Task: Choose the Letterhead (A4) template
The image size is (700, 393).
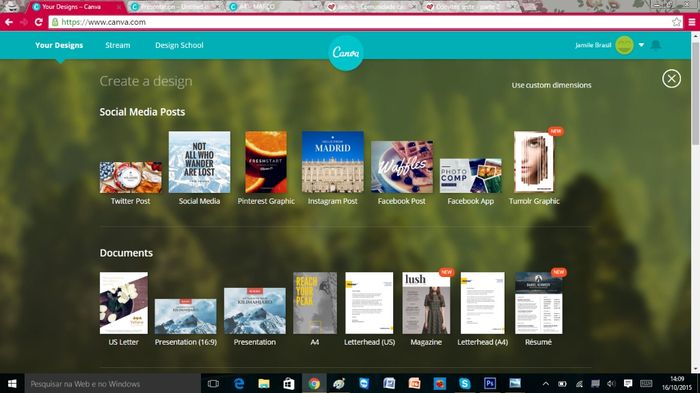Action: 483,303
